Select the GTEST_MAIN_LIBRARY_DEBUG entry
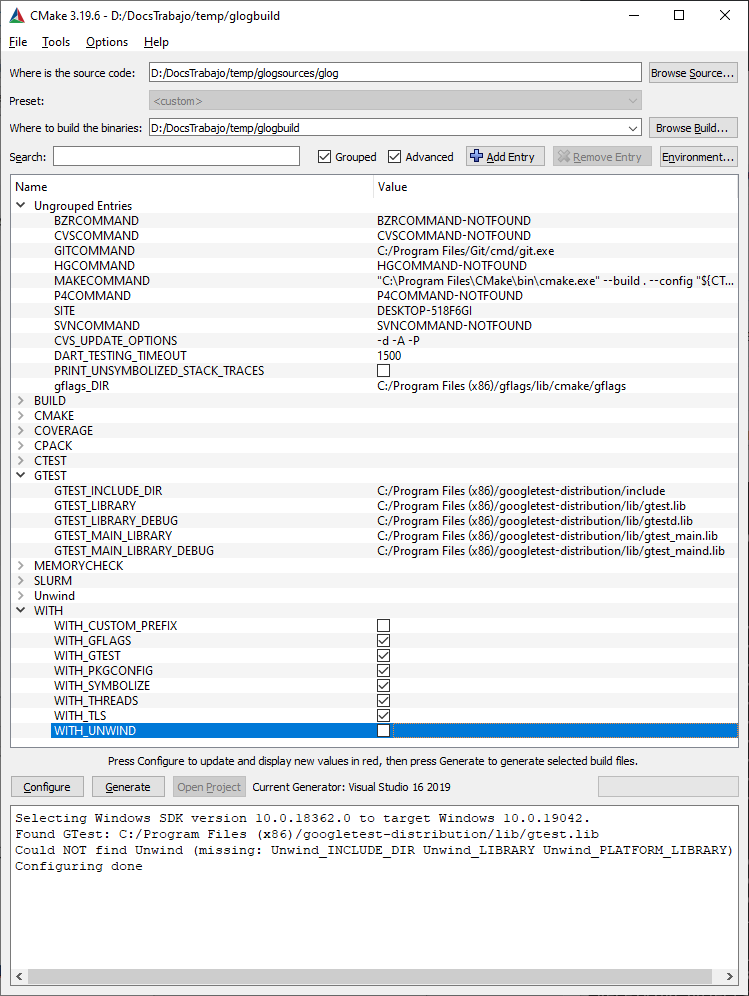The height and width of the screenshot is (996, 749). [134, 551]
